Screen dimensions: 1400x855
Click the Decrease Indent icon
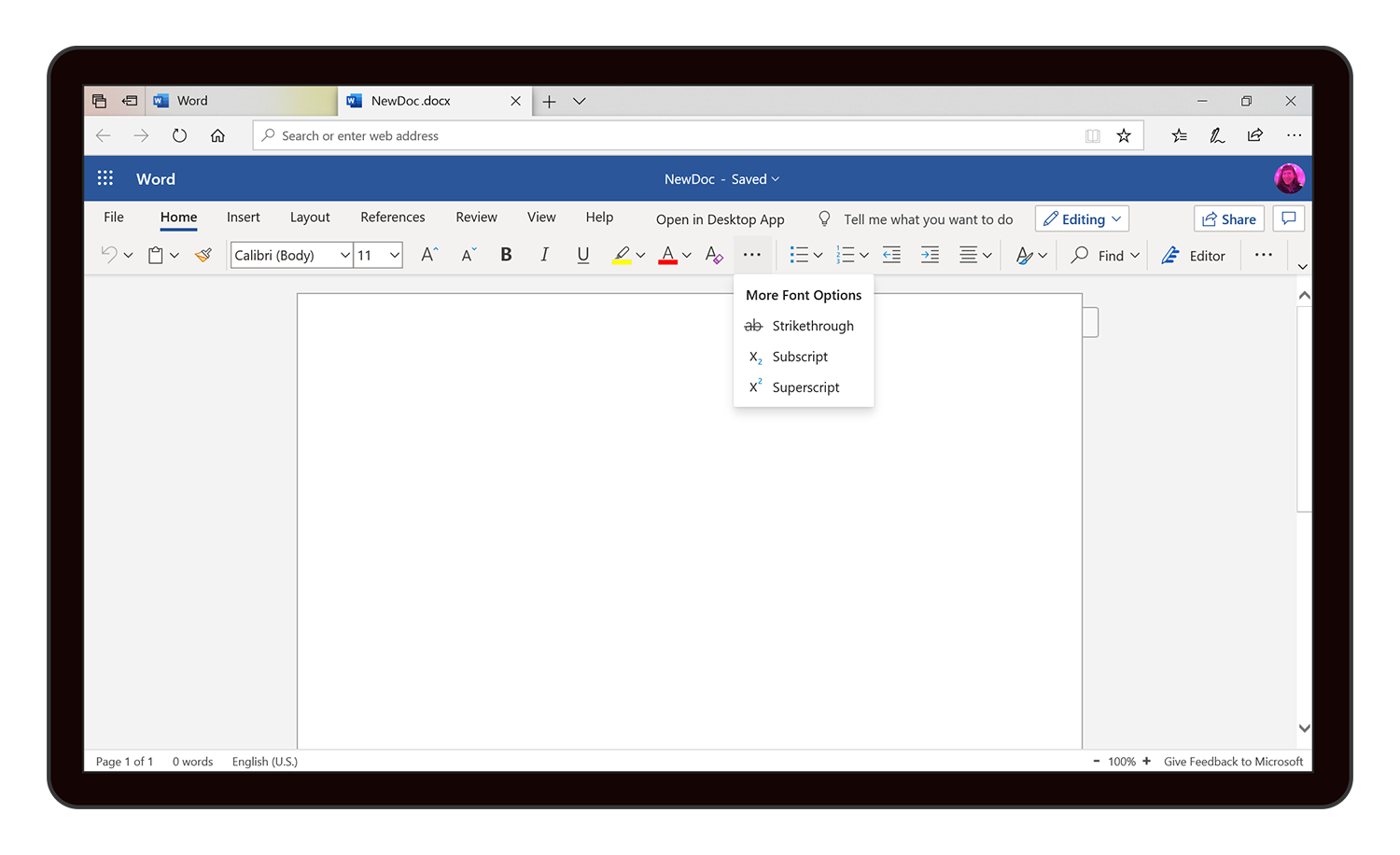(x=891, y=255)
